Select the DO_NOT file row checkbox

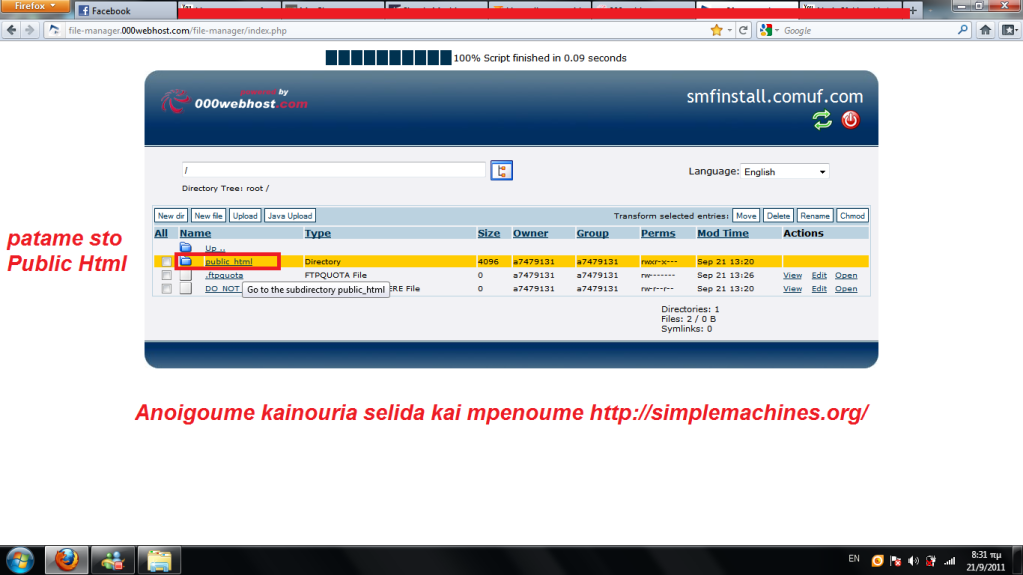pos(166,289)
